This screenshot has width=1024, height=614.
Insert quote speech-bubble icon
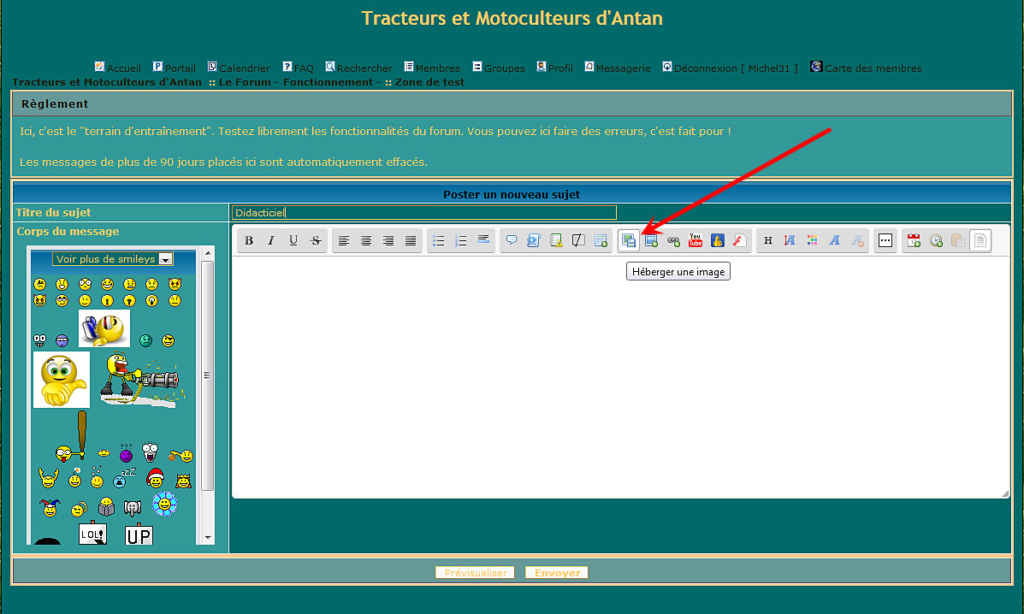tap(511, 240)
